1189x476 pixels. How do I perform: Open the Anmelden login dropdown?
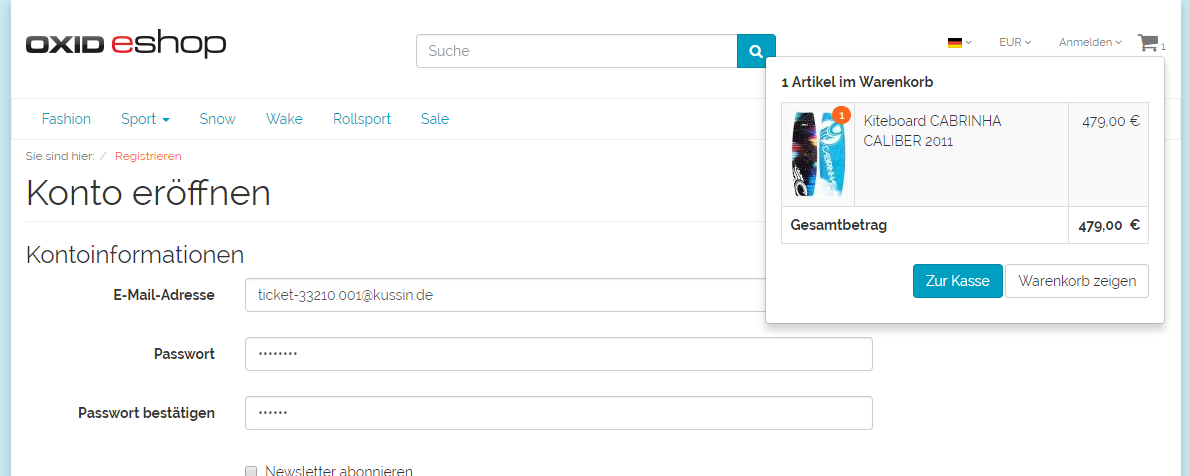pyautogui.click(x=1089, y=43)
